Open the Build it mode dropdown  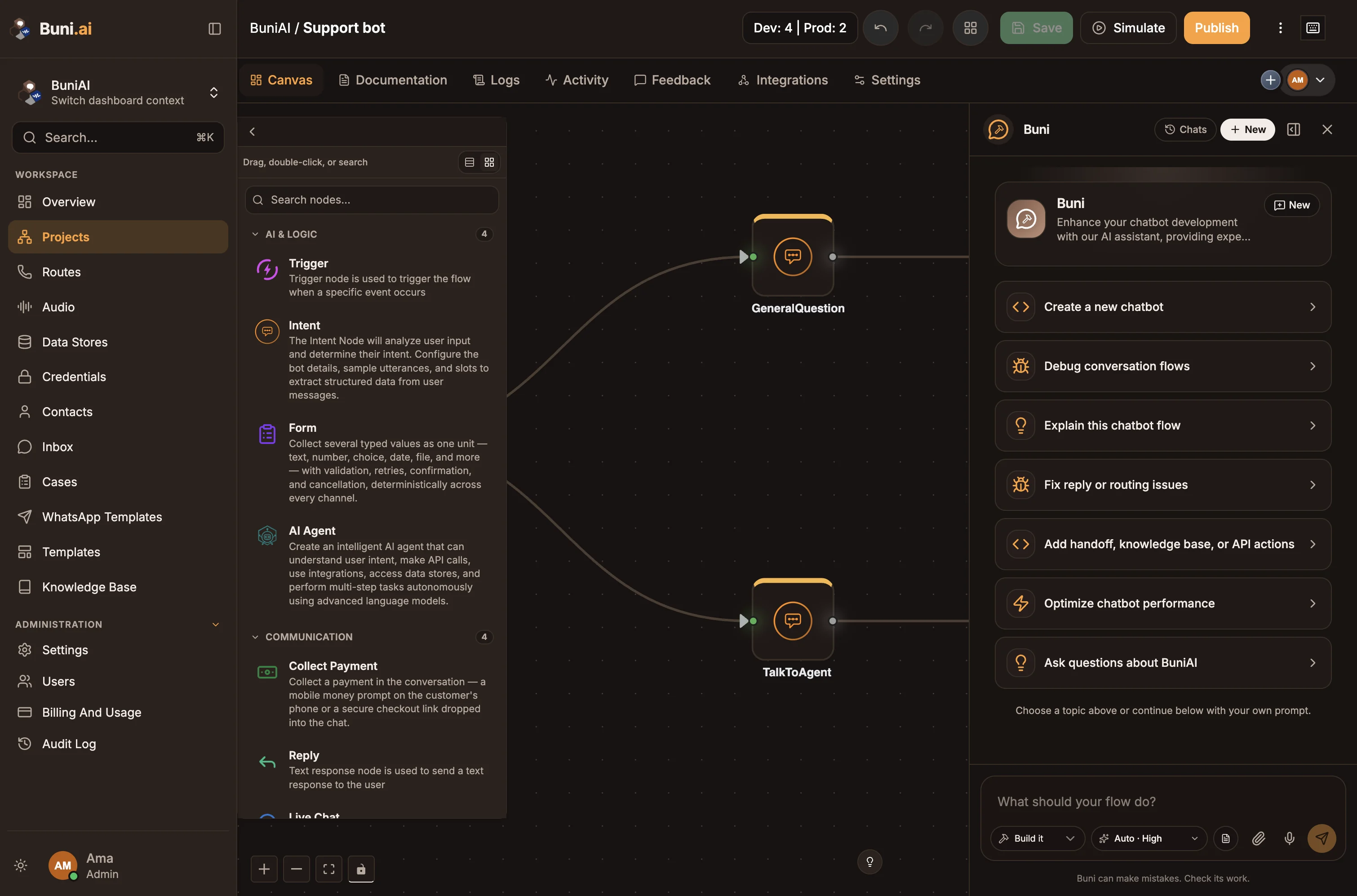click(1037, 838)
